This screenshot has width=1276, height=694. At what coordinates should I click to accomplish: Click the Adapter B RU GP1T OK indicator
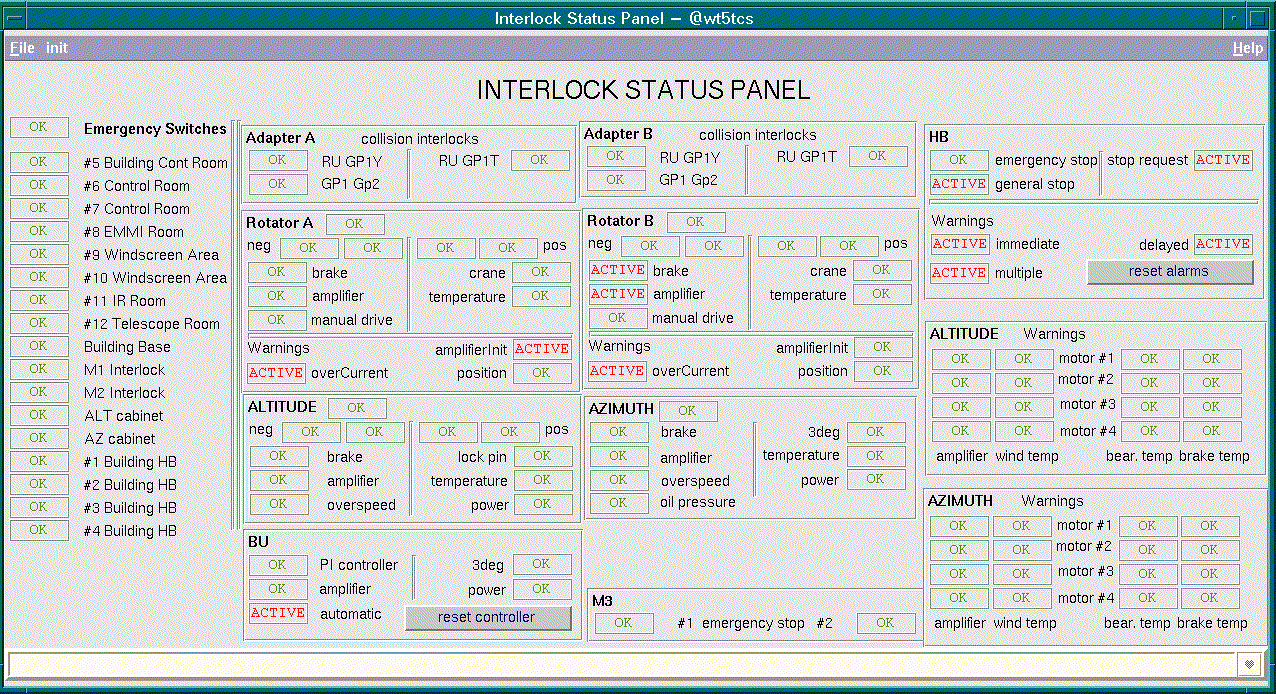(x=877, y=156)
